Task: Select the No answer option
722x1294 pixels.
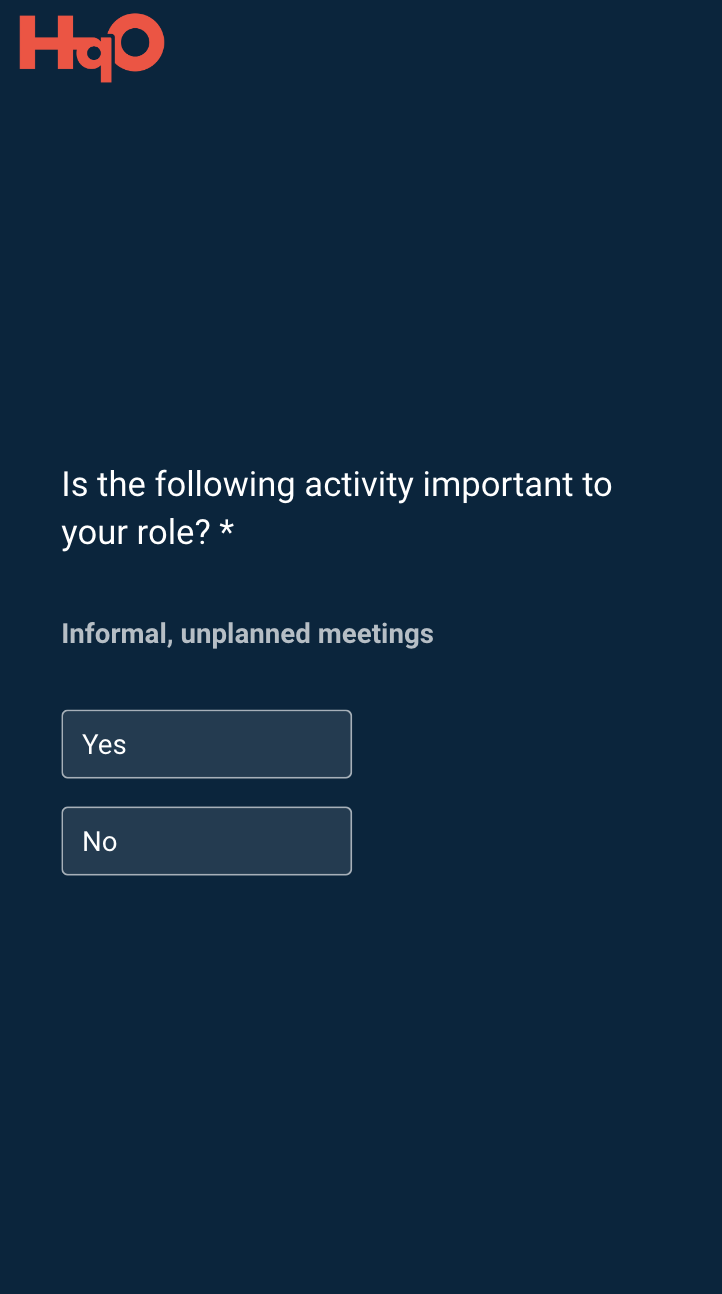Action: tap(207, 841)
